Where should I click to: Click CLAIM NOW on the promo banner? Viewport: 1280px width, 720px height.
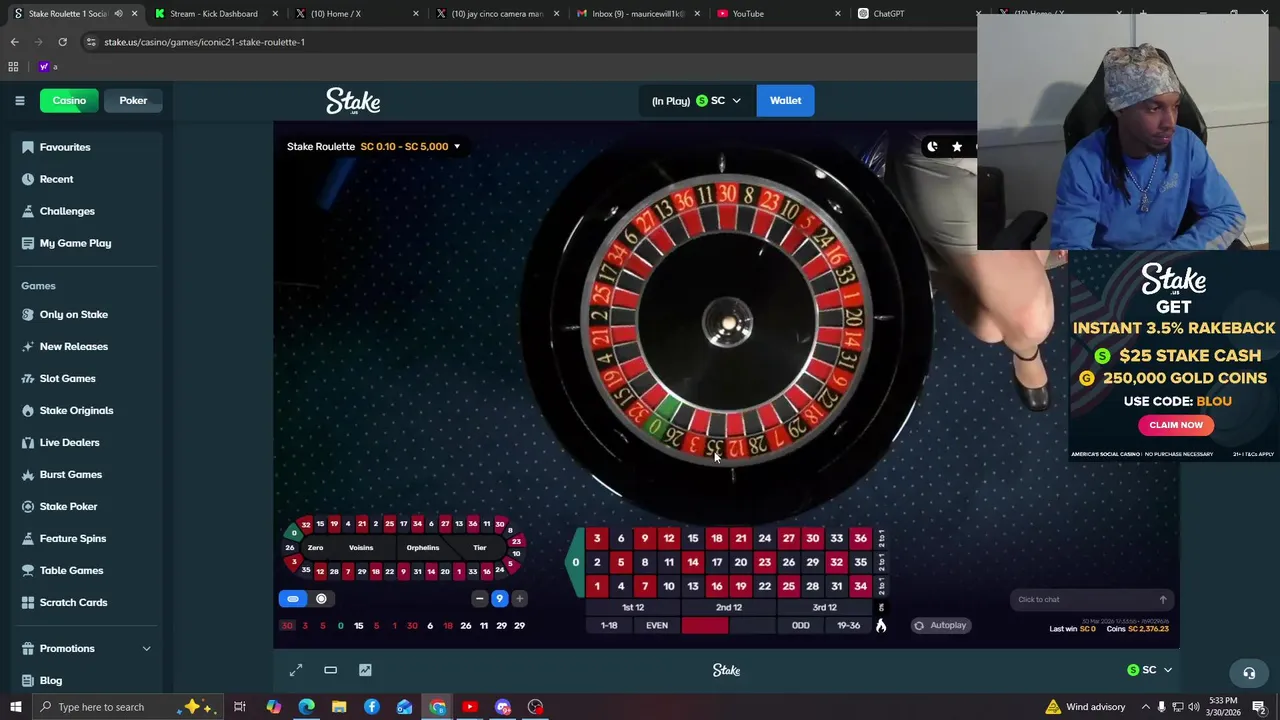click(x=1176, y=425)
